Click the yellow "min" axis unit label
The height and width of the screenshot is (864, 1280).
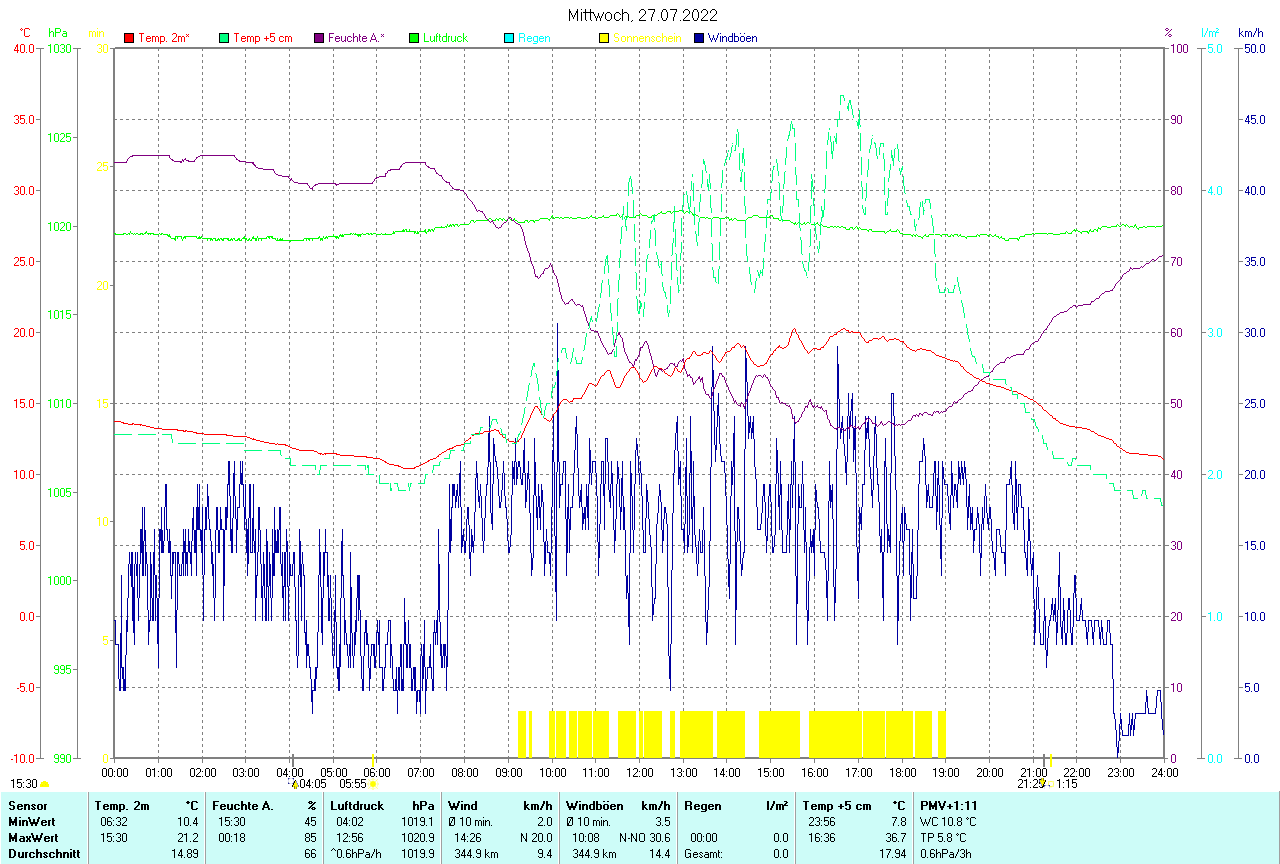[x=97, y=33]
